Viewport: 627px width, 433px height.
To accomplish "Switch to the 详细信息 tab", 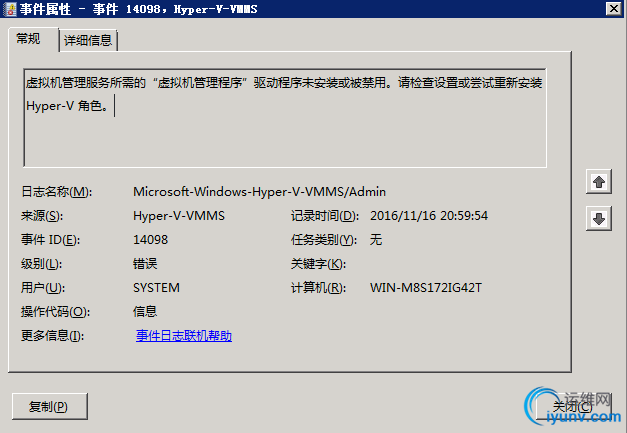I will coord(88,40).
